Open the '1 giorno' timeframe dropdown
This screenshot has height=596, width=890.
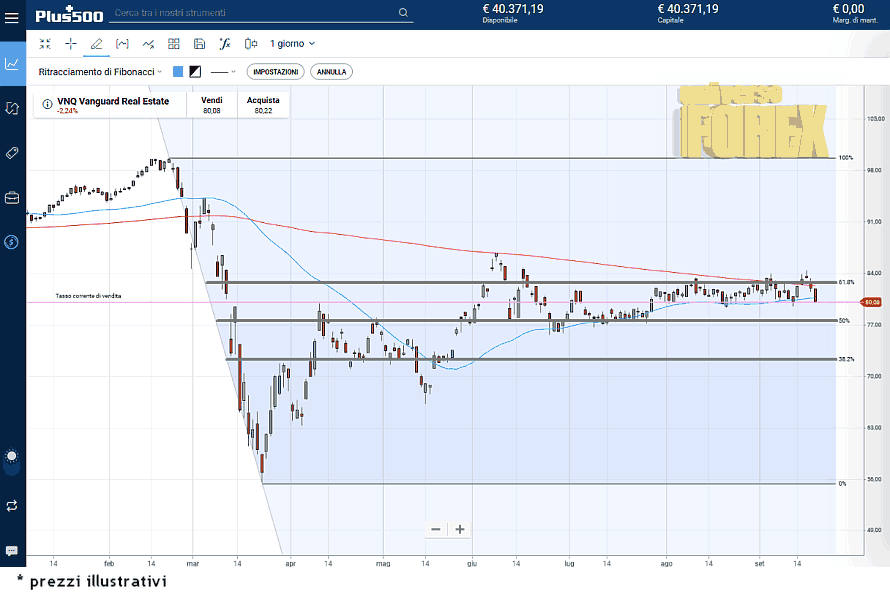click(x=292, y=44)
